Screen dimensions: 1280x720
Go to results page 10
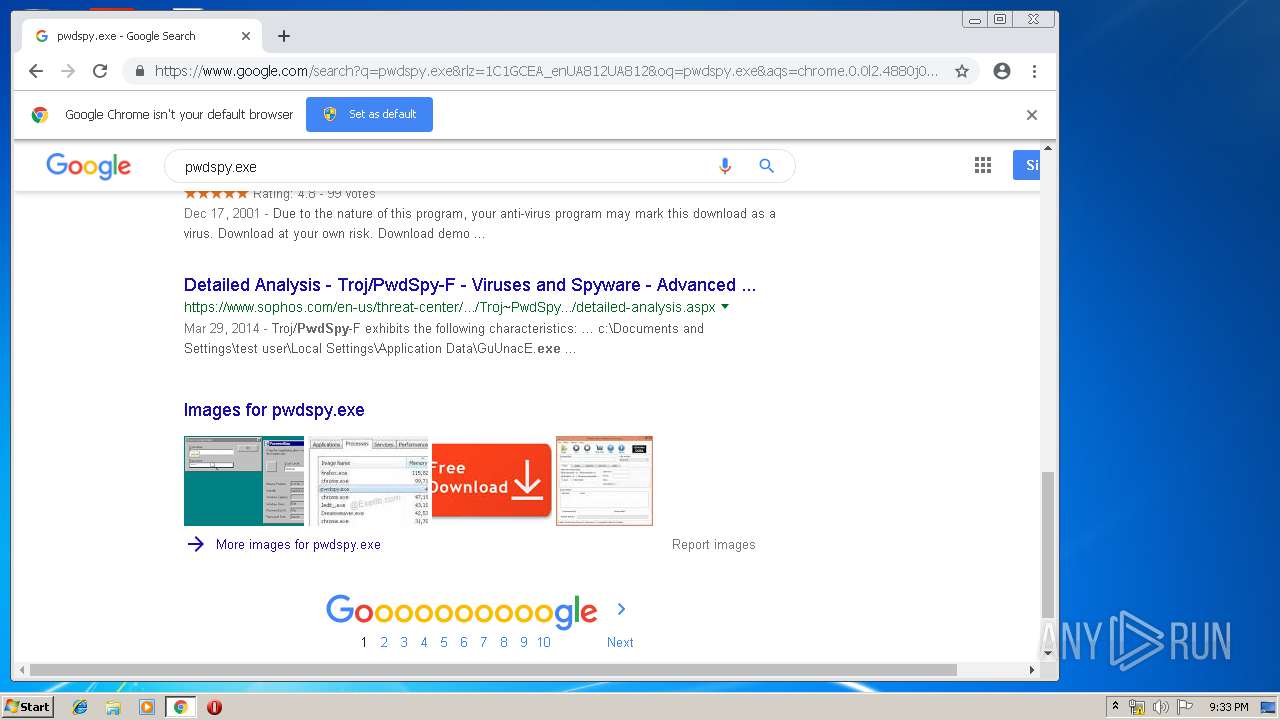(x=544, y=642)
